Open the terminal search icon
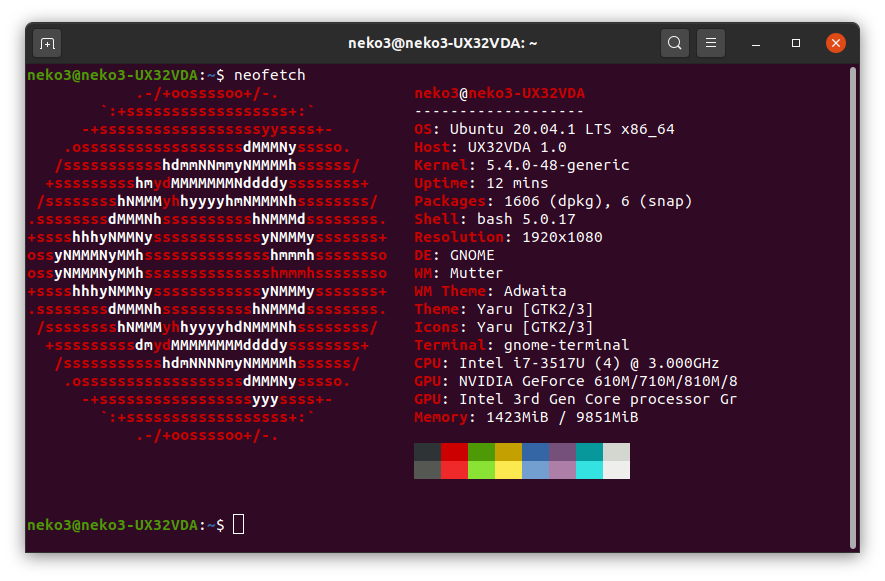 point(674,43)
